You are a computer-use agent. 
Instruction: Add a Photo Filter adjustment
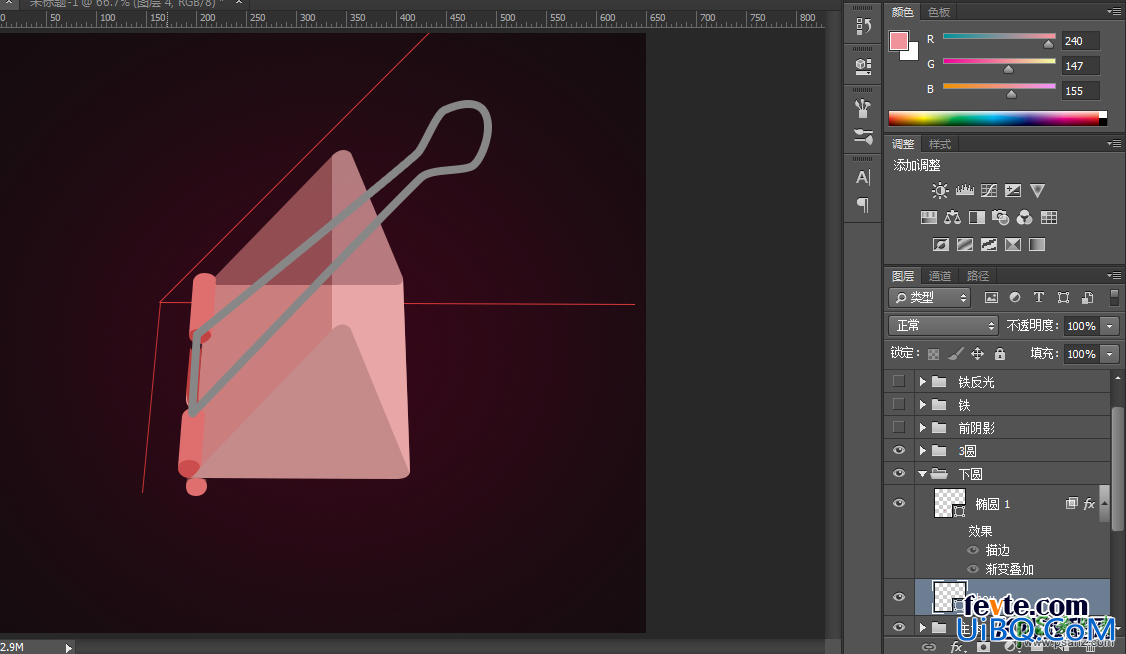pyautogui.click(x=1000, y=217)
